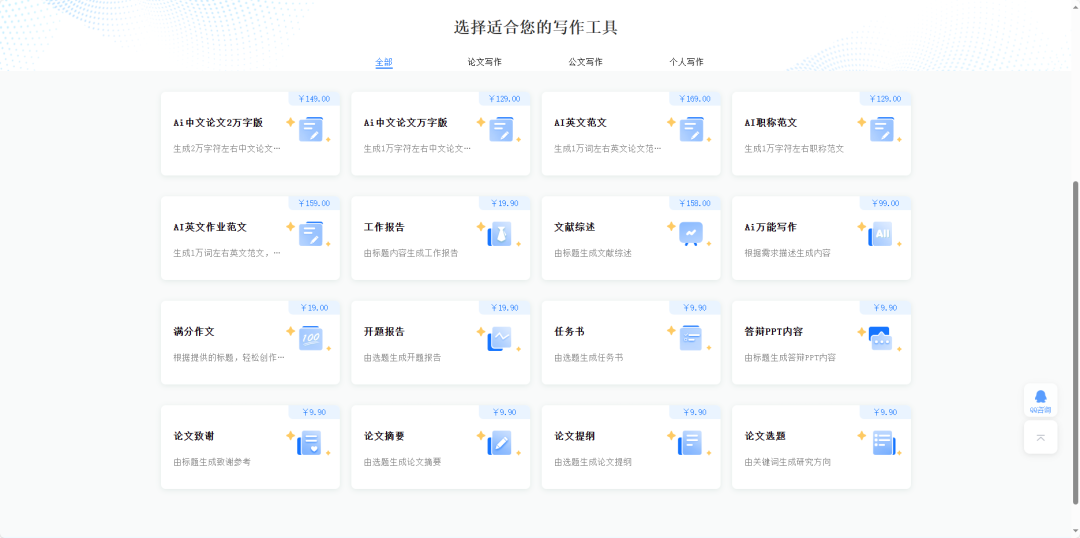Switch to the 全部 tab
The height and width of the screenshot is (538, 1080).
click(384, 62)
